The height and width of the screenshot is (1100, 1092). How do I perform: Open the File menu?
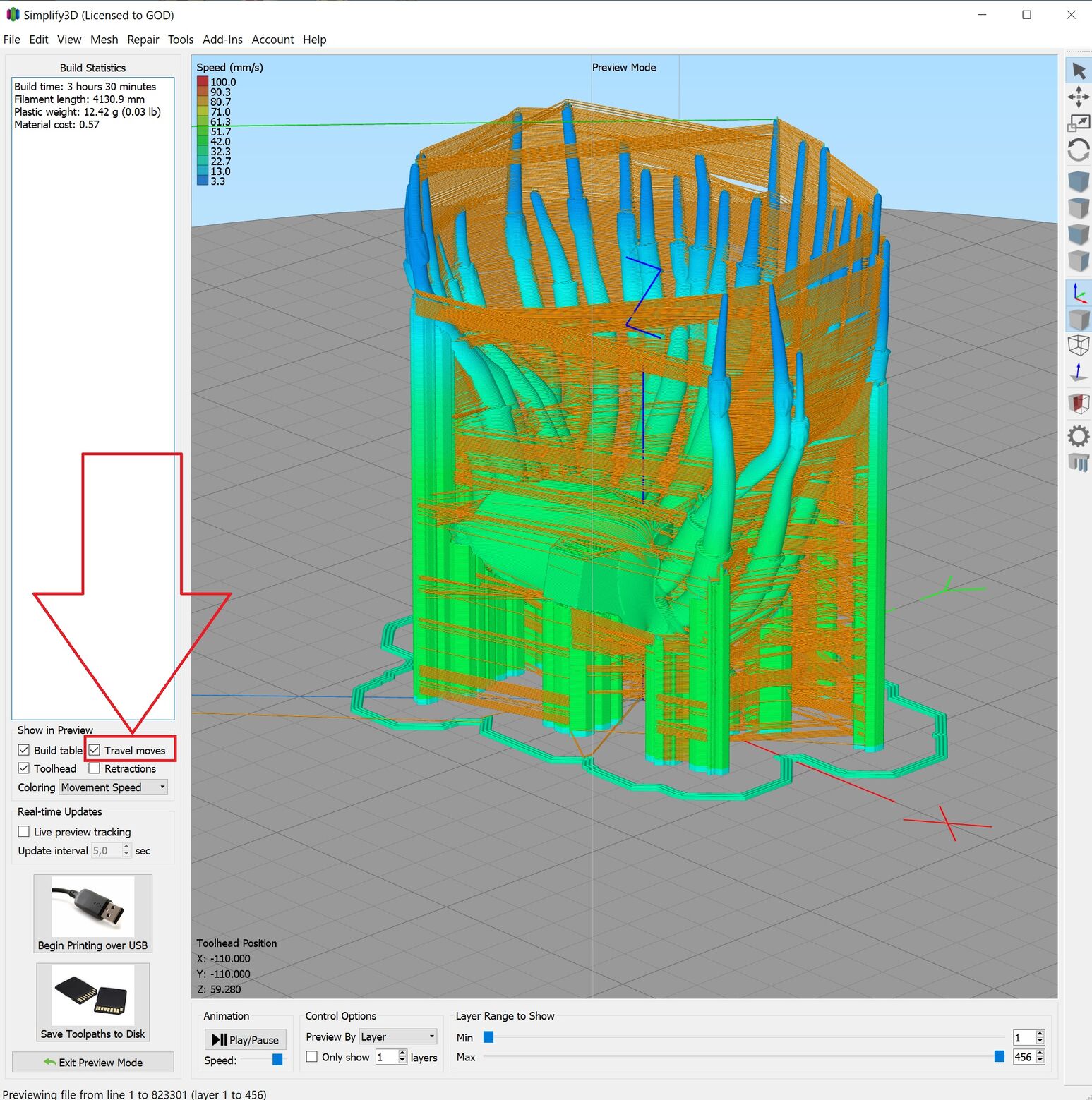pos(12,40)
